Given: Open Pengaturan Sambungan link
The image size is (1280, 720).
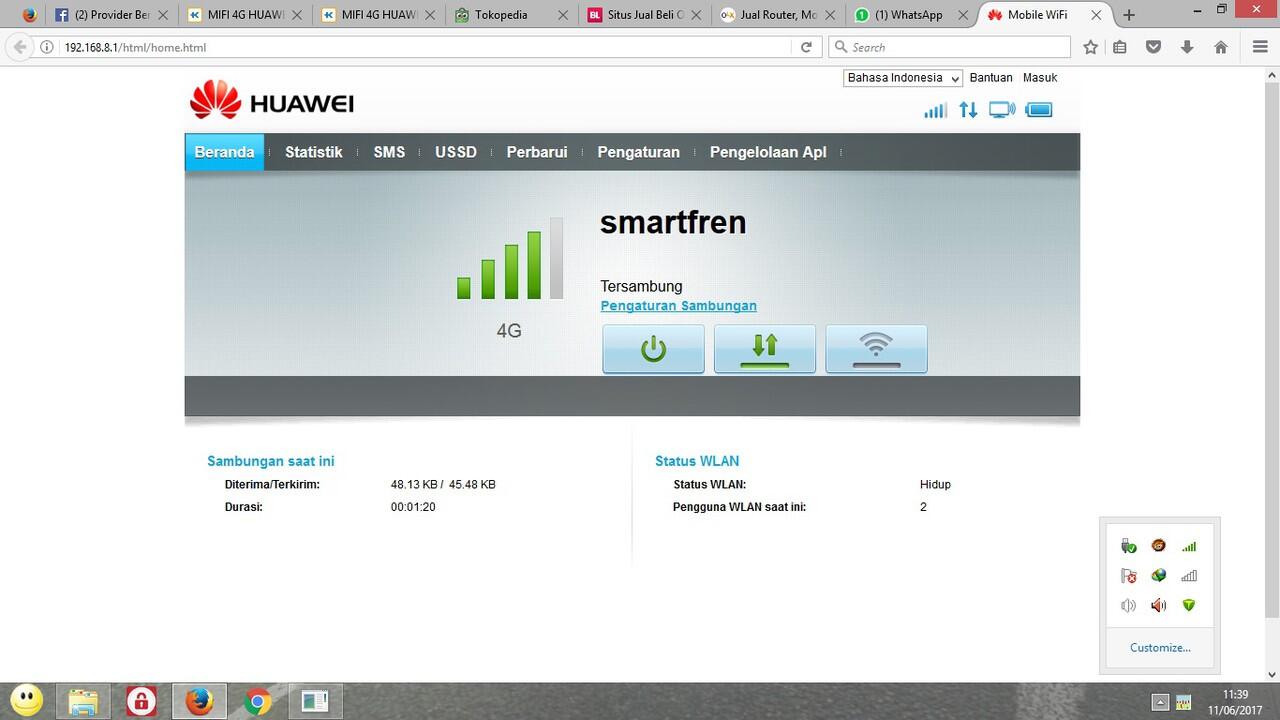Looking at the screenshot, I should coord(678,306).
